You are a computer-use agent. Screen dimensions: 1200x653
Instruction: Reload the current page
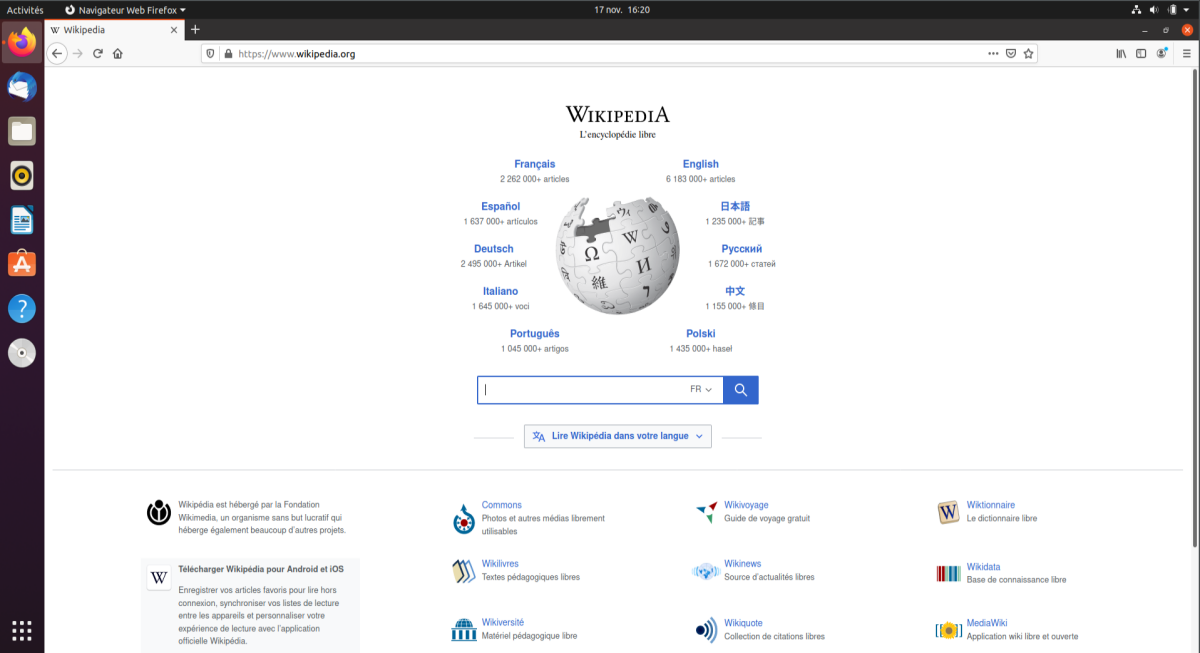98,54
